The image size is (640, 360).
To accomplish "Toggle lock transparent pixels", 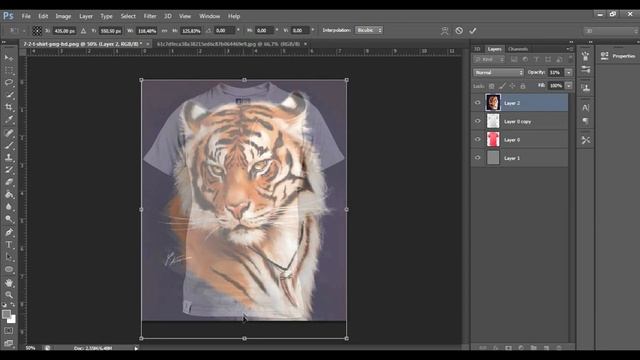I will coord(491,86).
